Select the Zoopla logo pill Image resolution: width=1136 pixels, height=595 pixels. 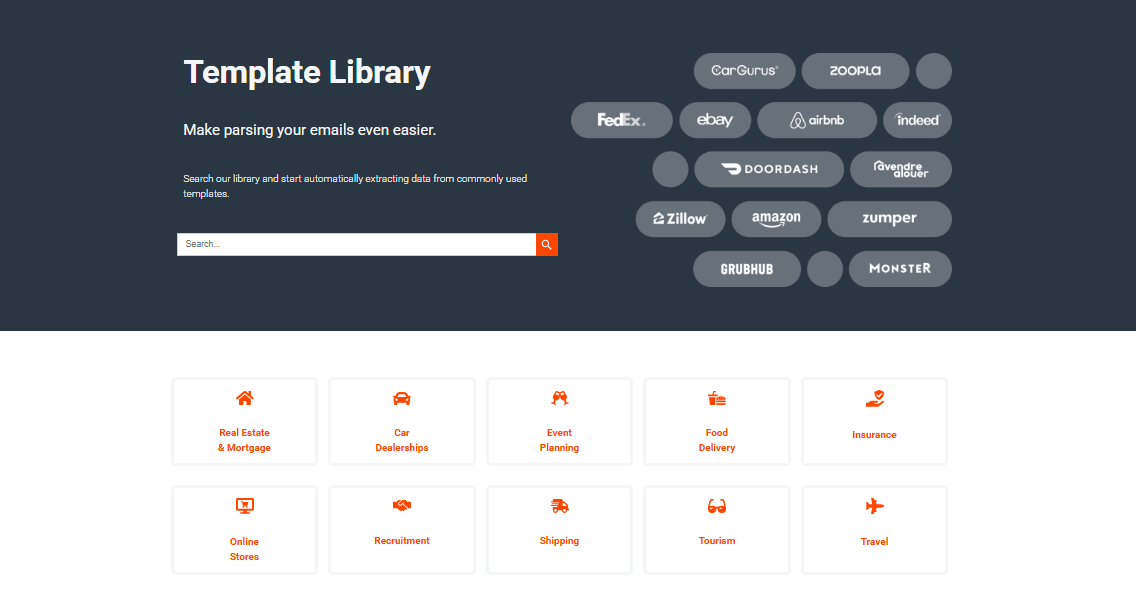click(x=855, y=71)
